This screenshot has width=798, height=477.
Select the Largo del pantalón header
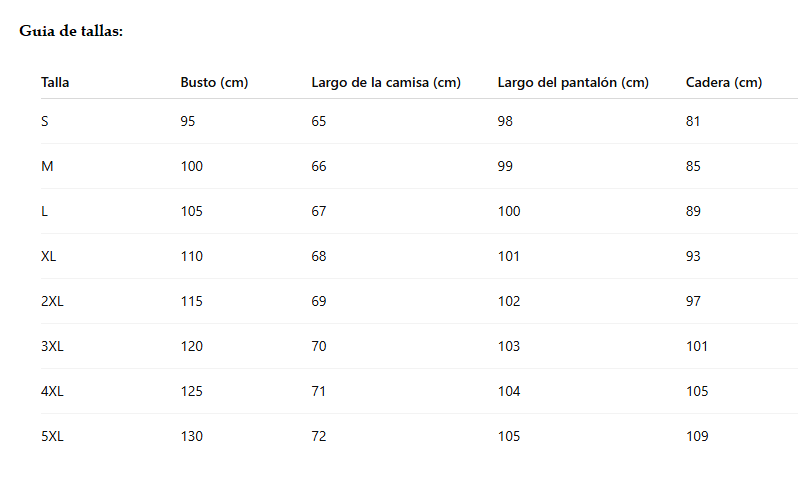573,82
